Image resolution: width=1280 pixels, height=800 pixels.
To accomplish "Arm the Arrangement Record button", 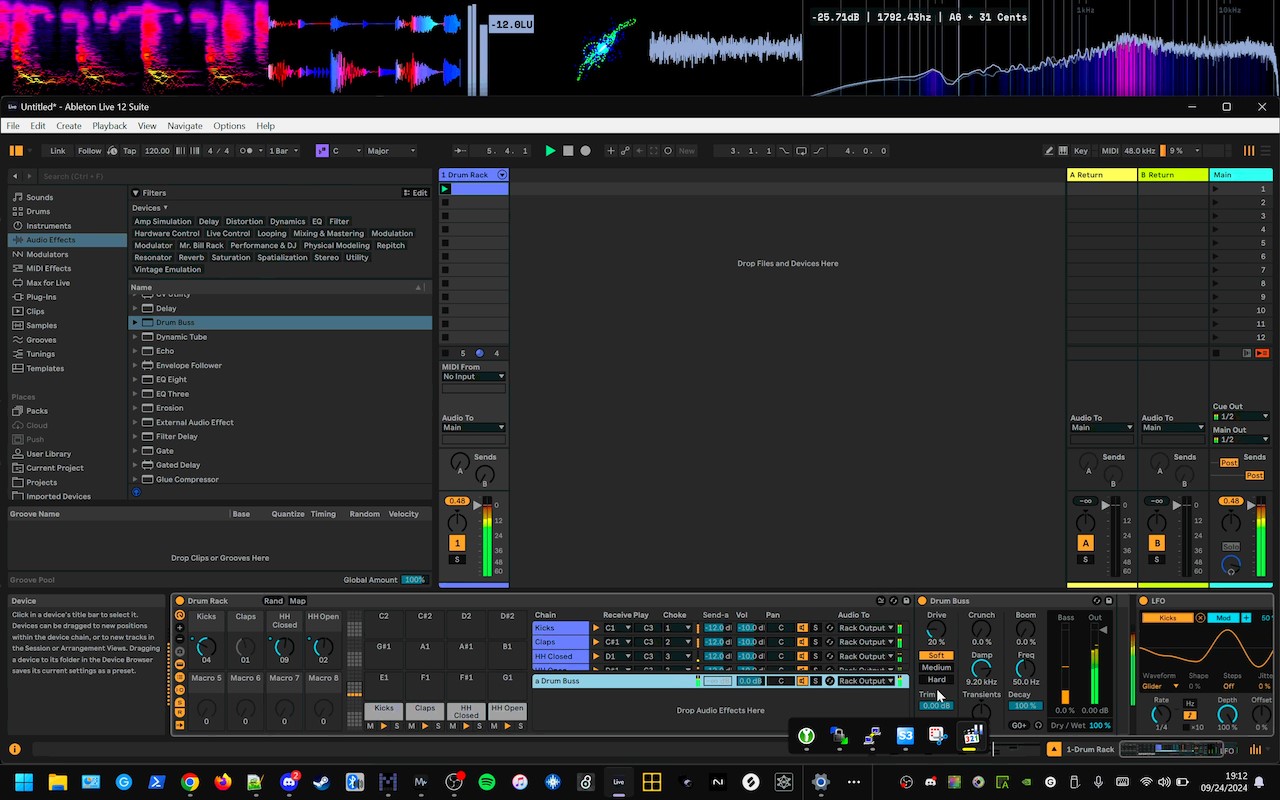I will [x=586, y=151].
